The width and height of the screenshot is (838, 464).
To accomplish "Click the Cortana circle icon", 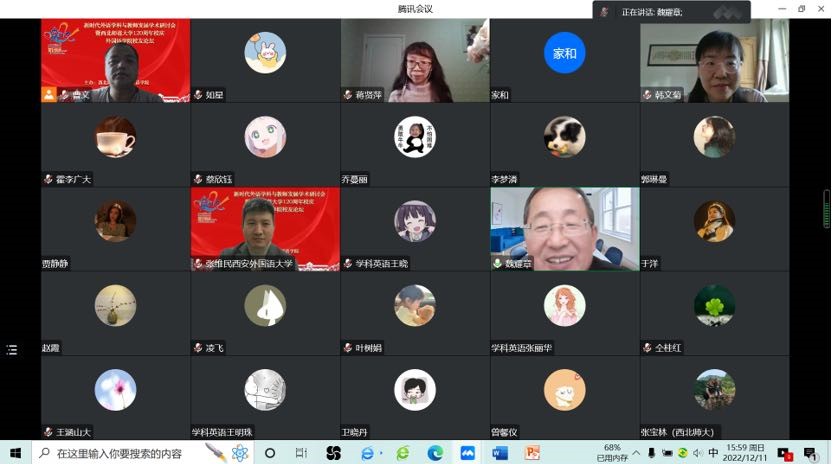I will click(x=270, y=453).
